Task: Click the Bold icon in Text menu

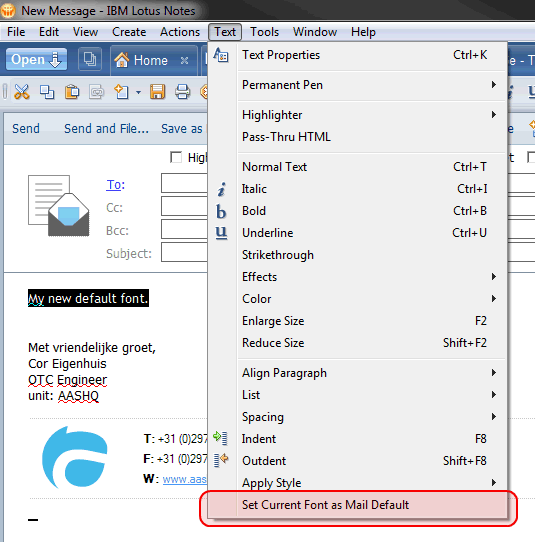Action: pyautogui.click(x=221, y=211)
